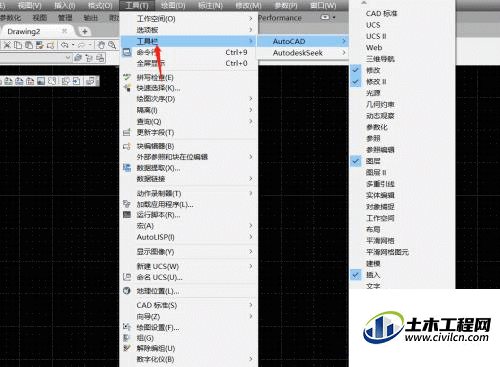Screen dimensions: 500x367
Task: Uncheck the 修改 II toolbar entry
Action: [402, 82]
